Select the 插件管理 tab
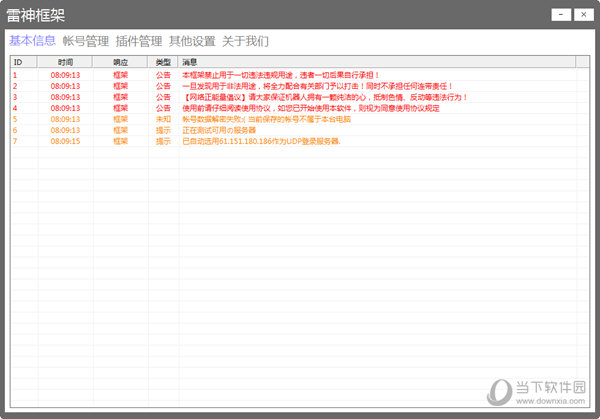The height and width of the screenshot is (419, 600). pos(138,41)
